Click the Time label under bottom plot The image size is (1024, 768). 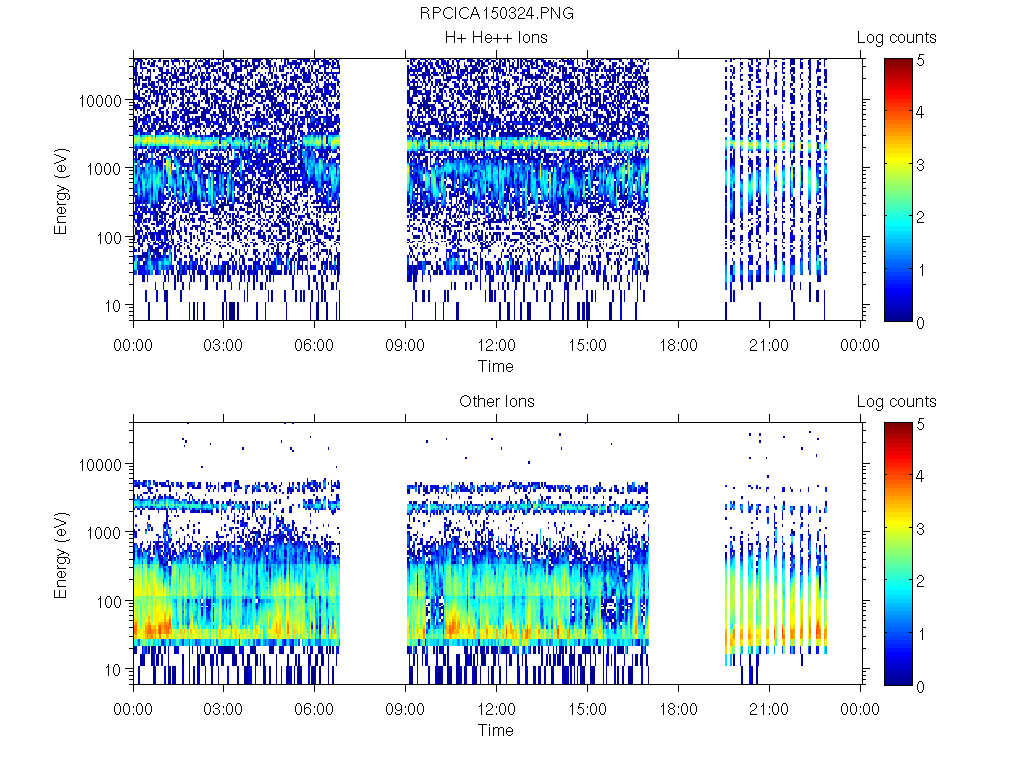coord(496,730)
